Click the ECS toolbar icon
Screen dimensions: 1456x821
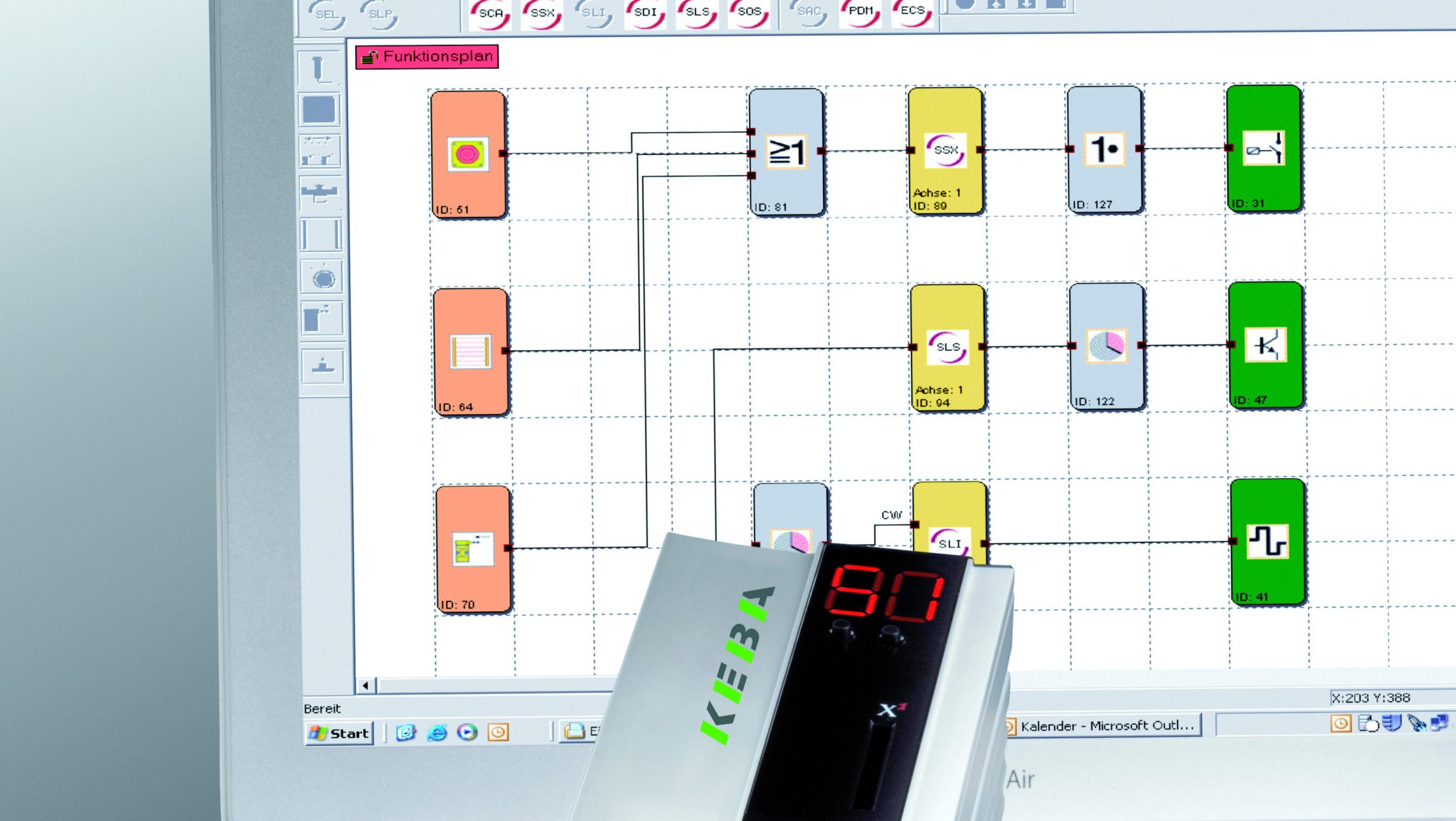tap(912, 12)
